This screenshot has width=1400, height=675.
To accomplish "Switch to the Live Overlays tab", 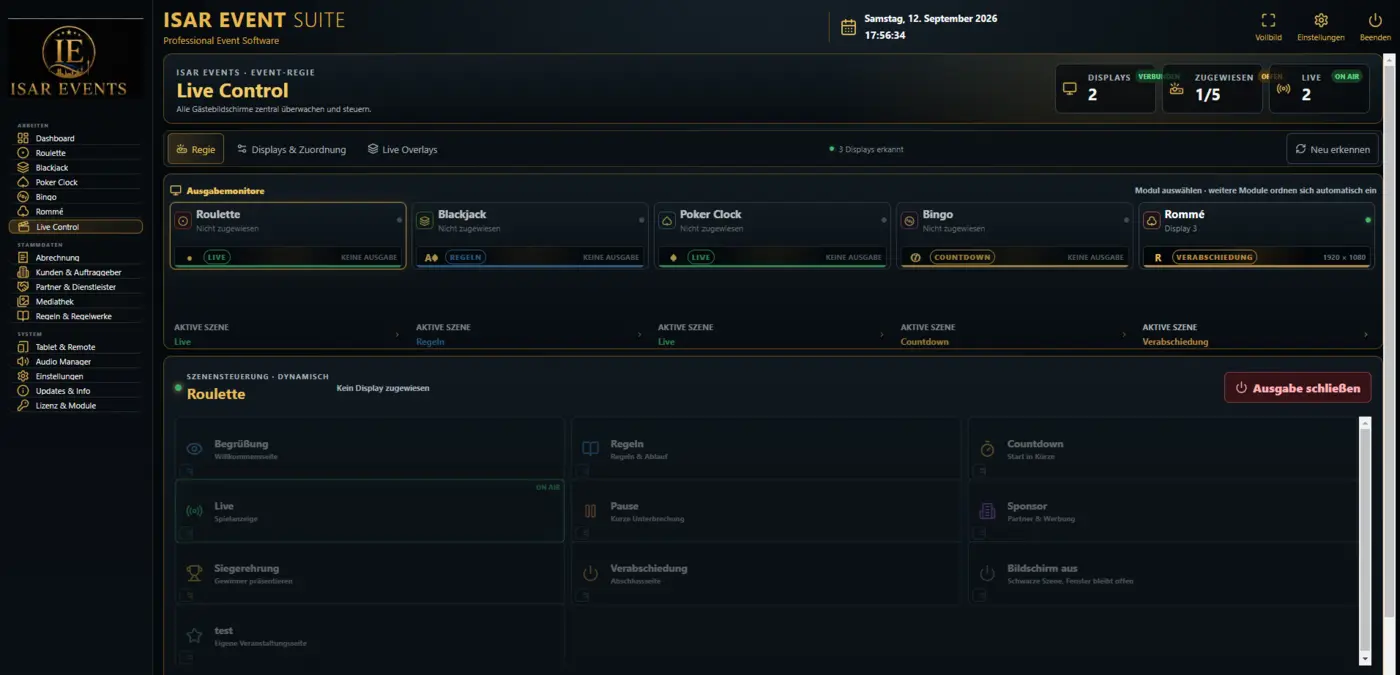I will [403, 149].
